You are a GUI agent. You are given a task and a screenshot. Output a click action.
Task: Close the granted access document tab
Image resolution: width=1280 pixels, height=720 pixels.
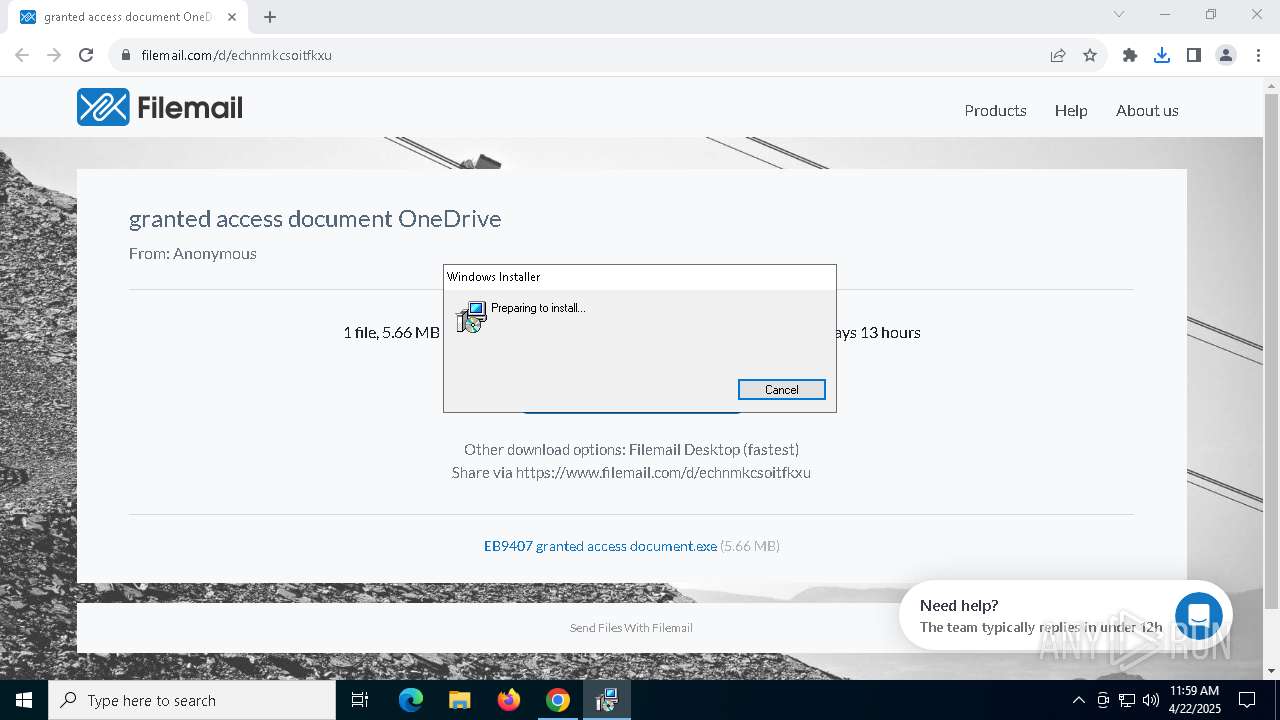pos(232,17)
